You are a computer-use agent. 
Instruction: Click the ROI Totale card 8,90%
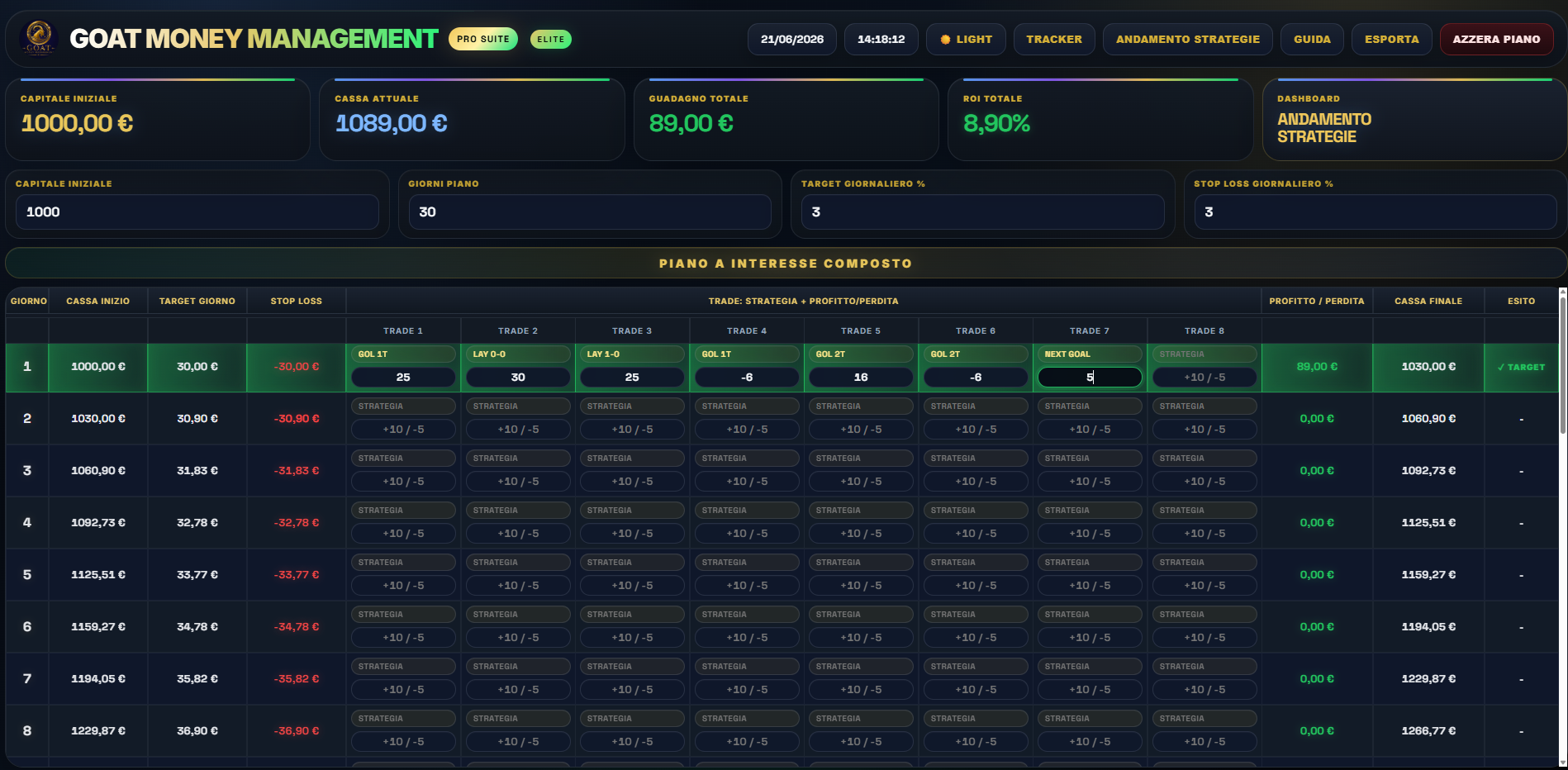(1100, 120)
